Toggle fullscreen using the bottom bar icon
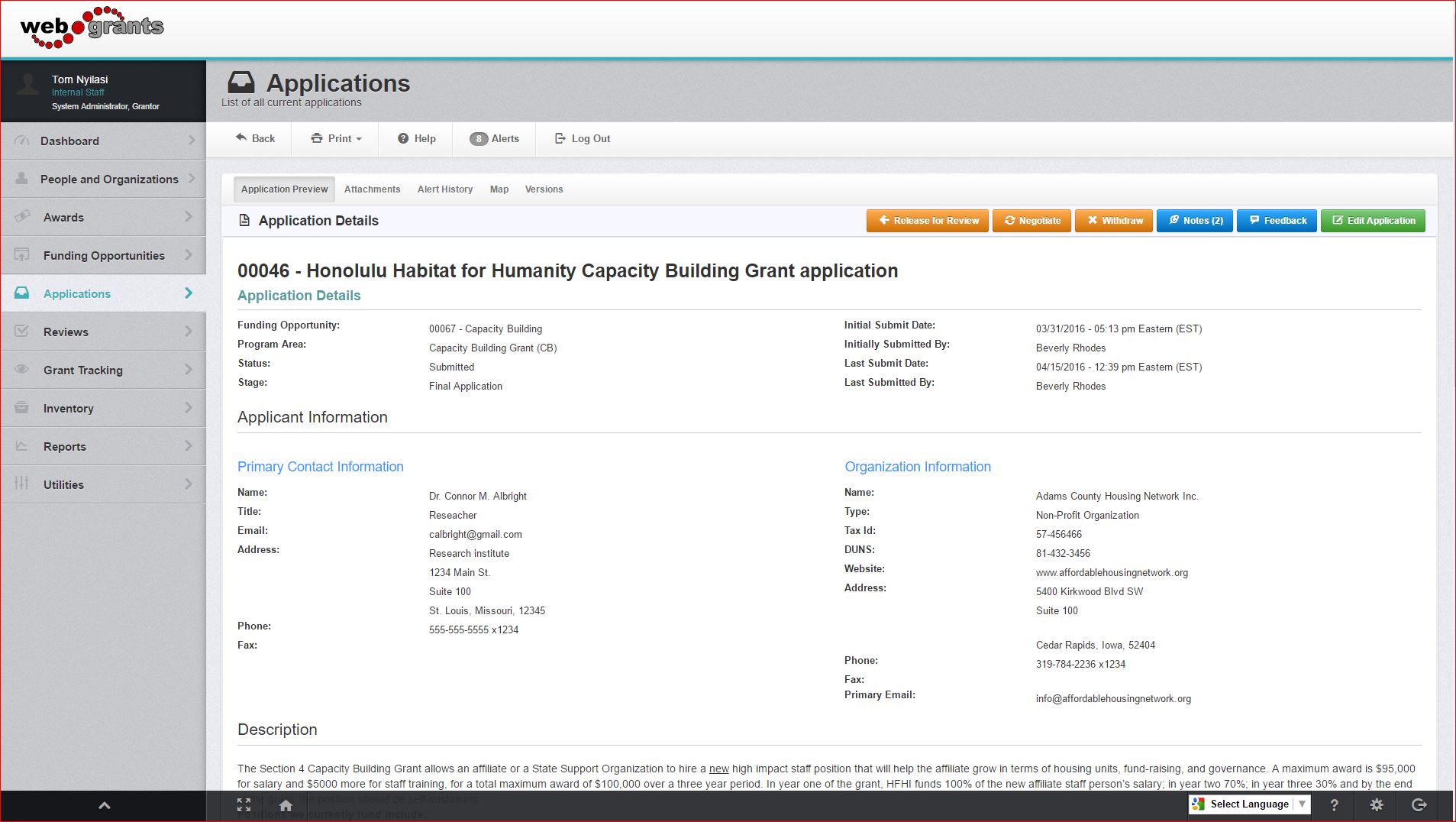 pyautogui.click(x=244, y=804)
